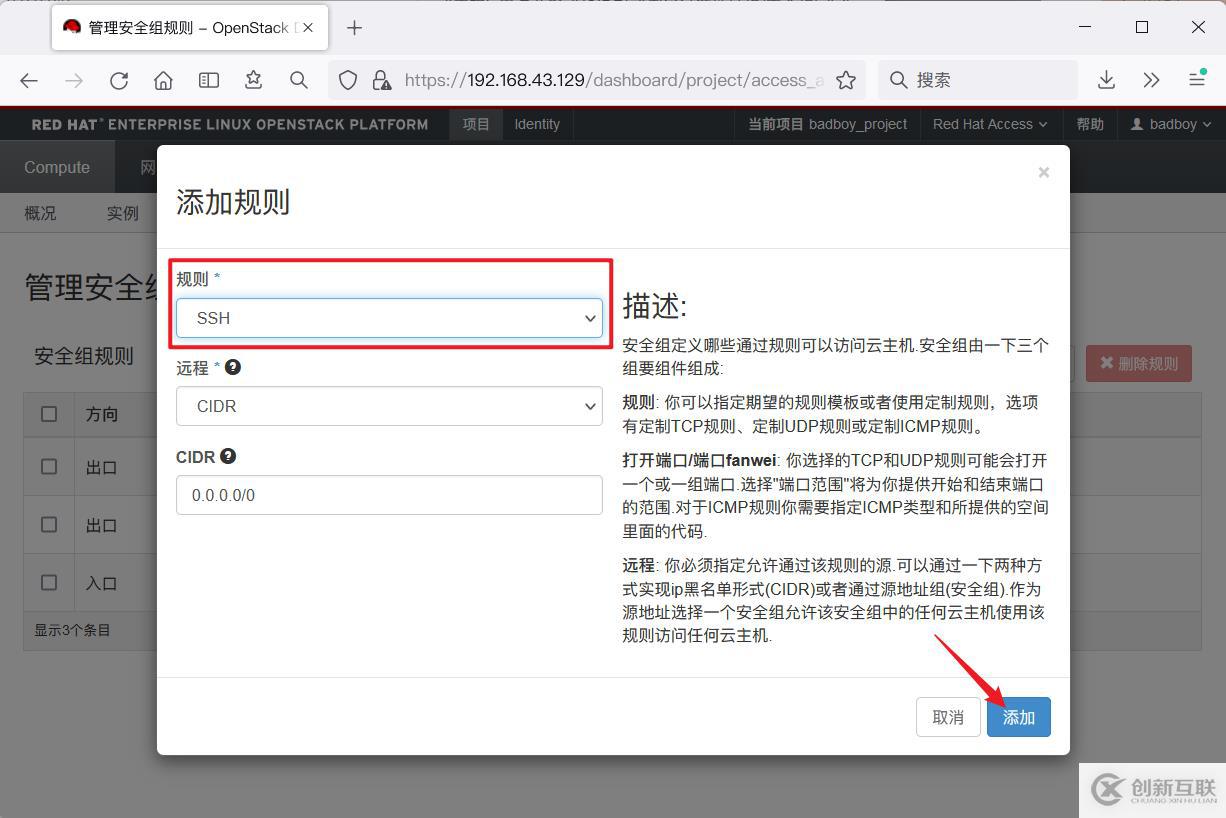Click help icon next to 远程 label
1226x818 pixels.
[233, 367]
